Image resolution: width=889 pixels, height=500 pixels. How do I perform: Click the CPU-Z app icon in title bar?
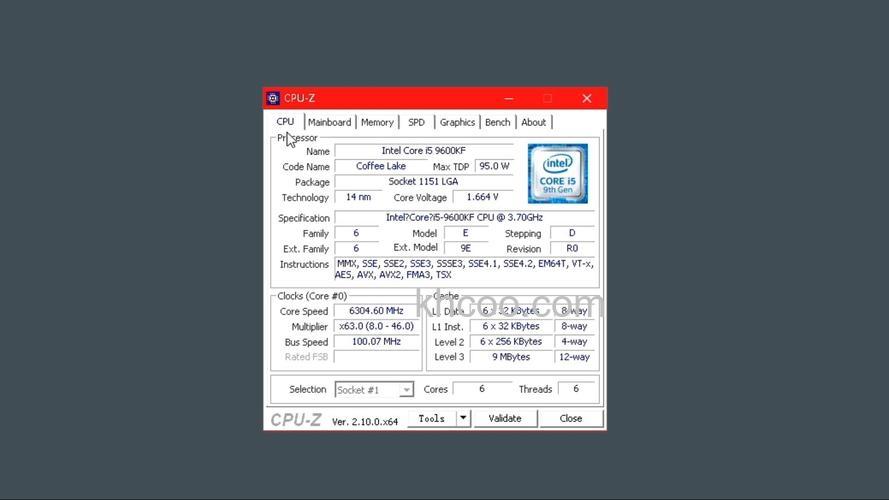pyautogui.click(x=273, y=98)
